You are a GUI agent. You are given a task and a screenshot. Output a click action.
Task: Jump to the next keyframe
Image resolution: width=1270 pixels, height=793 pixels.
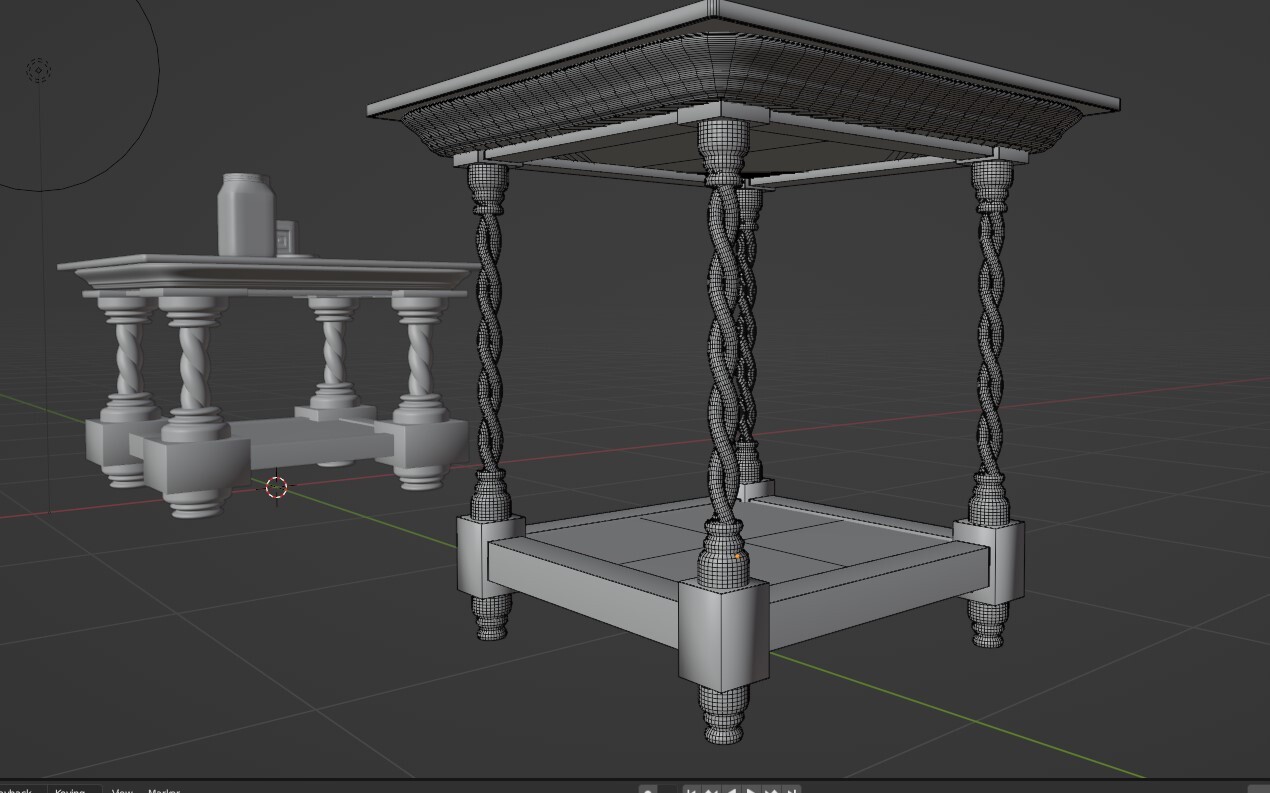(x=770, y=790)
